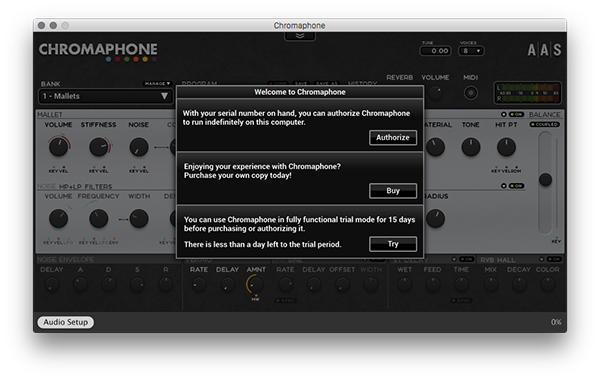600x380 pixels.
Task: Toggle the Coupled switch under Balance
Action: coord(545,124)
